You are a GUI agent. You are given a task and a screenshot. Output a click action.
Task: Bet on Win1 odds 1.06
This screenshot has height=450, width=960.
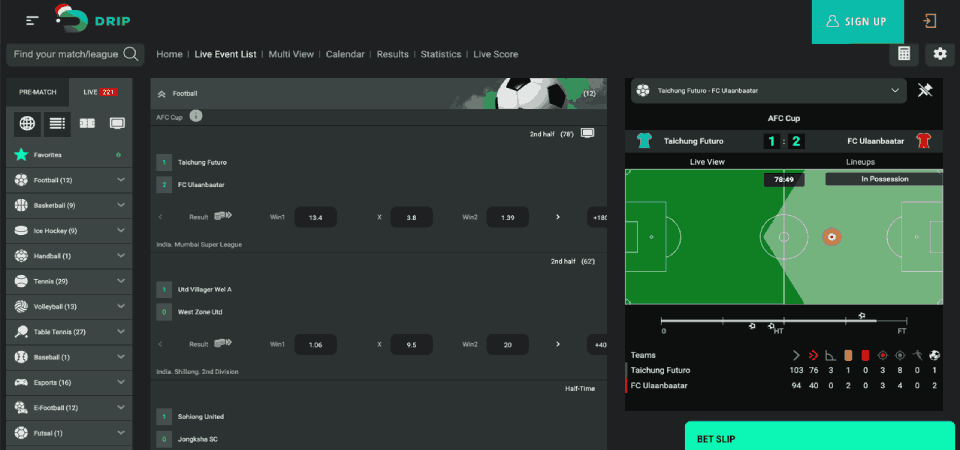(x=316, y=345)
